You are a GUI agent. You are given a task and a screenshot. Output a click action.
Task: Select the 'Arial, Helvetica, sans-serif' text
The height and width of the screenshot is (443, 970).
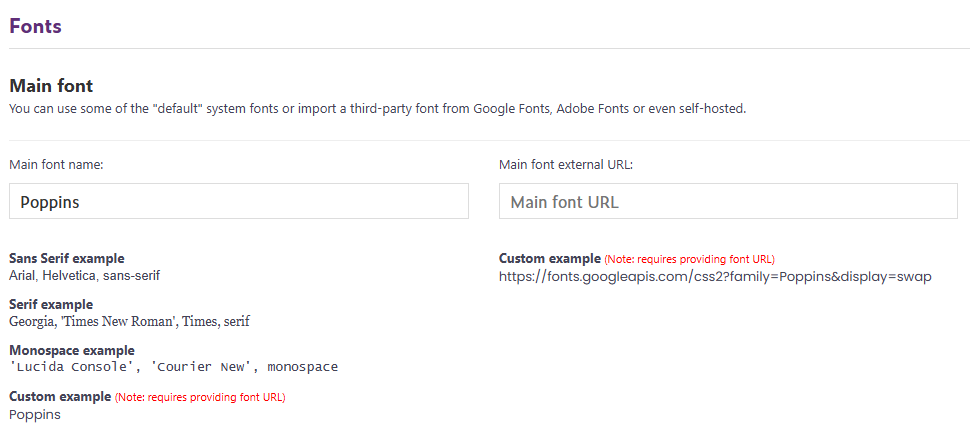(x=85, y=275)
